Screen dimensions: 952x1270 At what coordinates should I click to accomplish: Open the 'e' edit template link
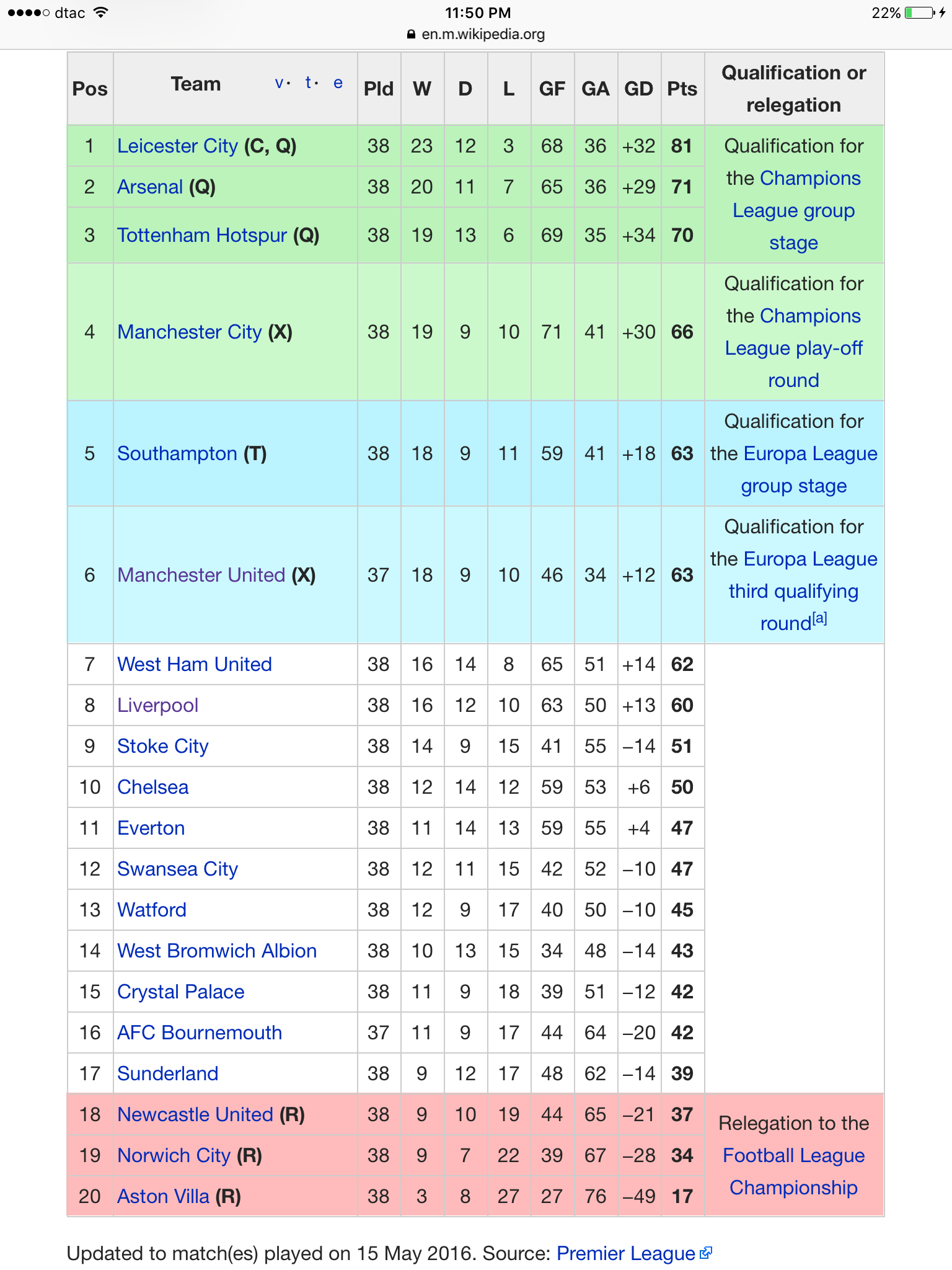[x=338, y=83]
